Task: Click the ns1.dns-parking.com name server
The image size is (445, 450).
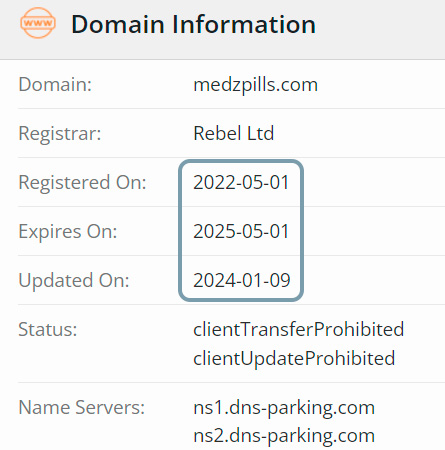Action: coord(284,408)
